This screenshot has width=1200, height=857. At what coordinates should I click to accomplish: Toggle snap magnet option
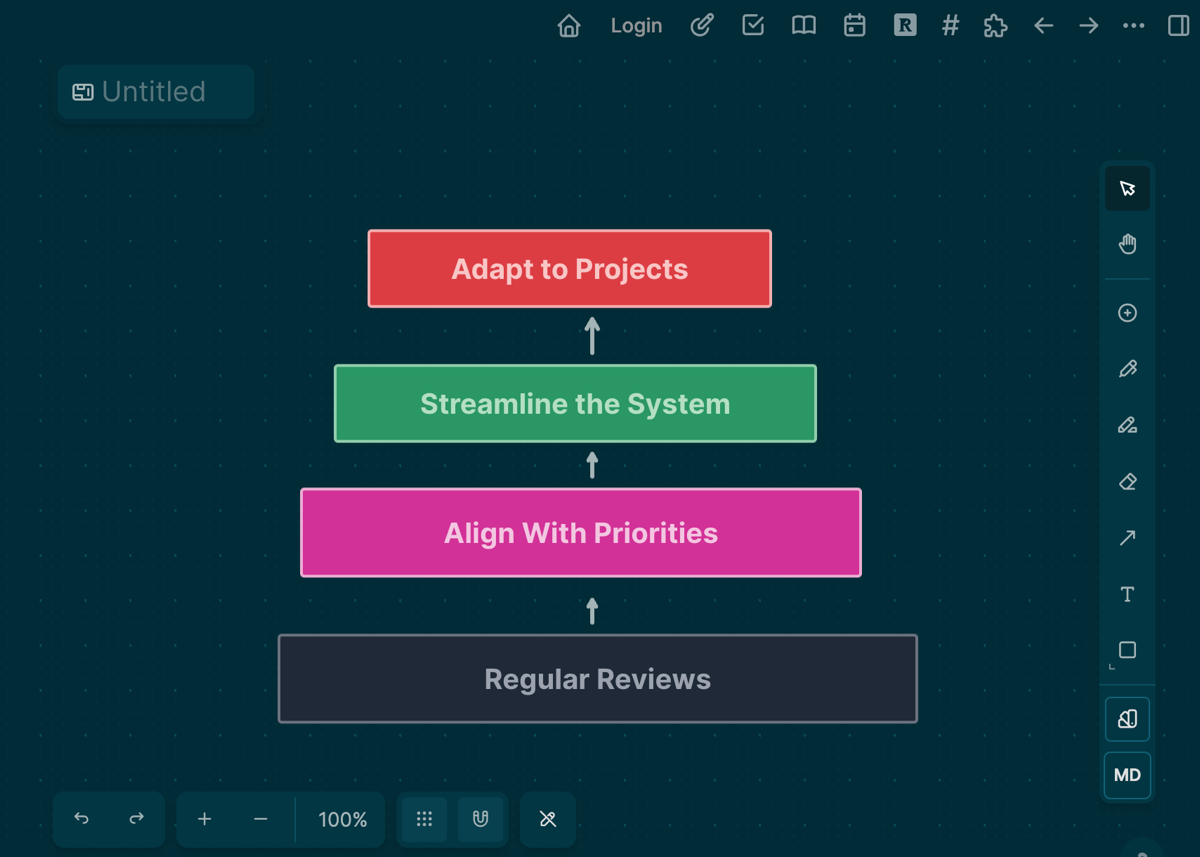point(480,819)
